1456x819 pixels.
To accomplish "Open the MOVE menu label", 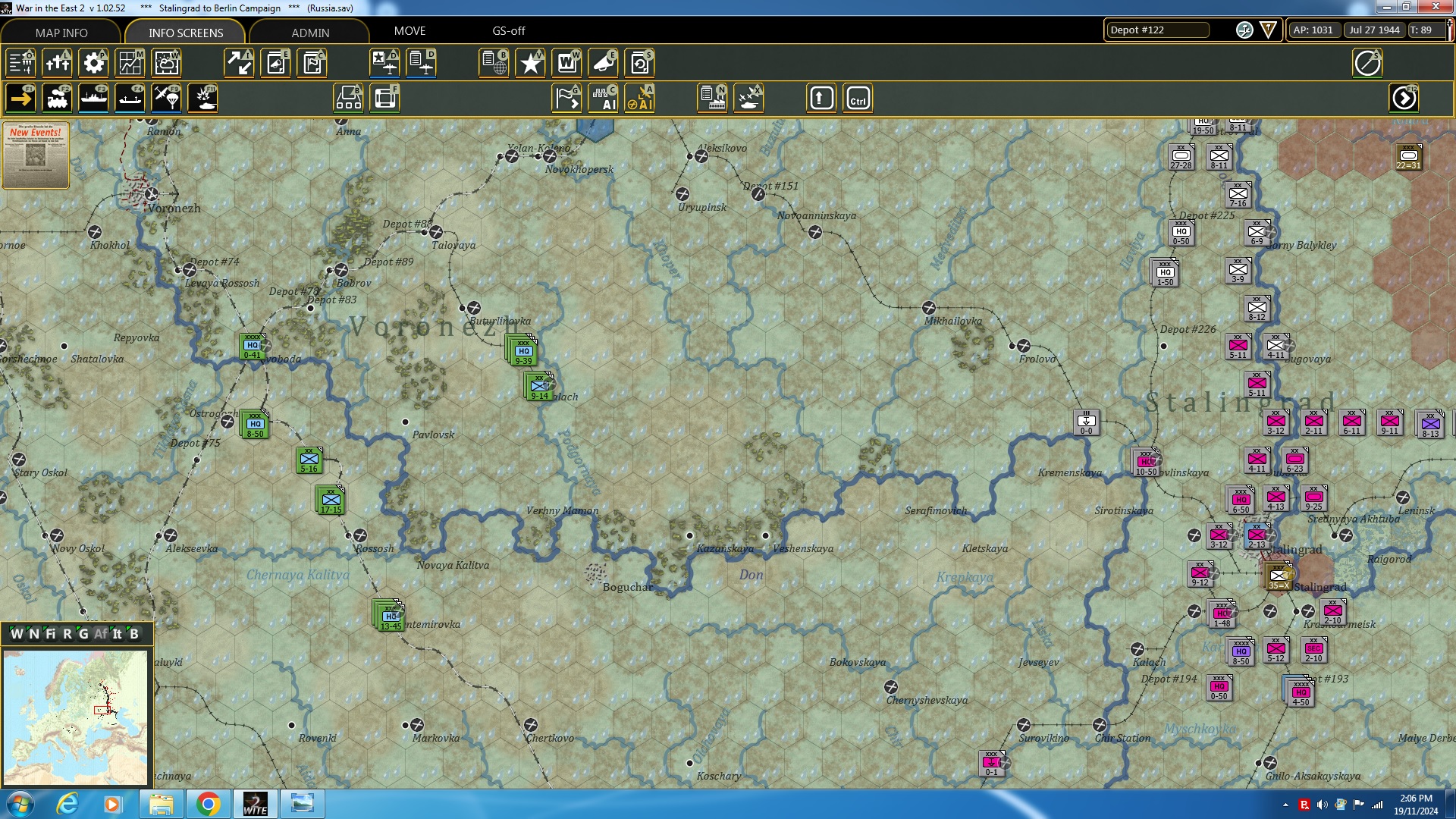I will point(409,31).
